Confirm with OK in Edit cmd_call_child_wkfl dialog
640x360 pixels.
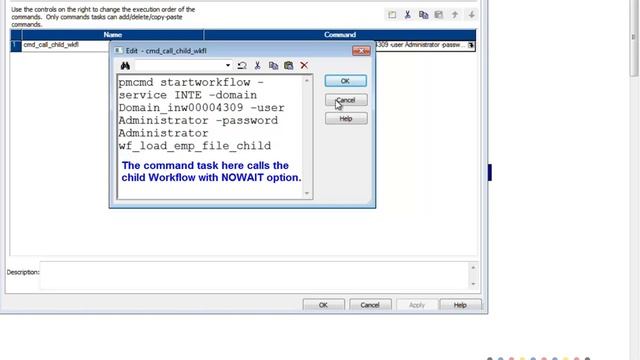coord(345,81)
